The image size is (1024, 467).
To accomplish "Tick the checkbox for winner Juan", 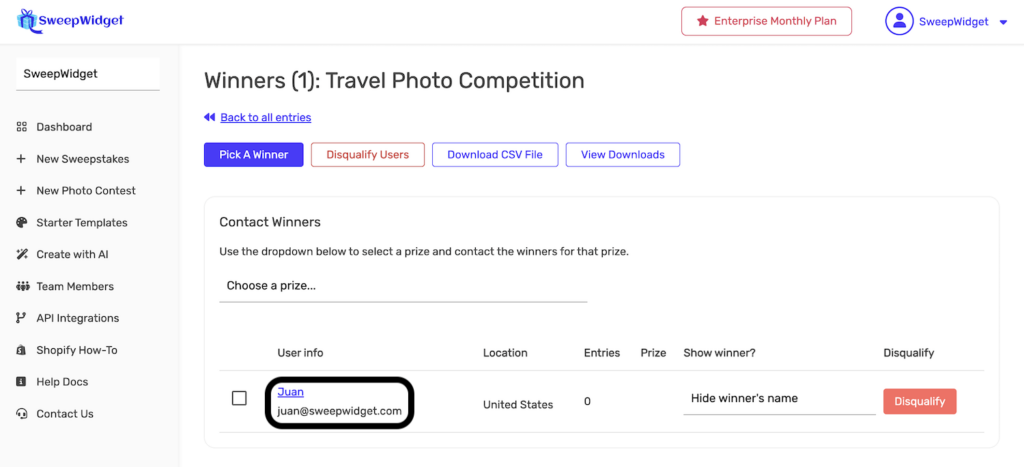I will coord(239,398).
